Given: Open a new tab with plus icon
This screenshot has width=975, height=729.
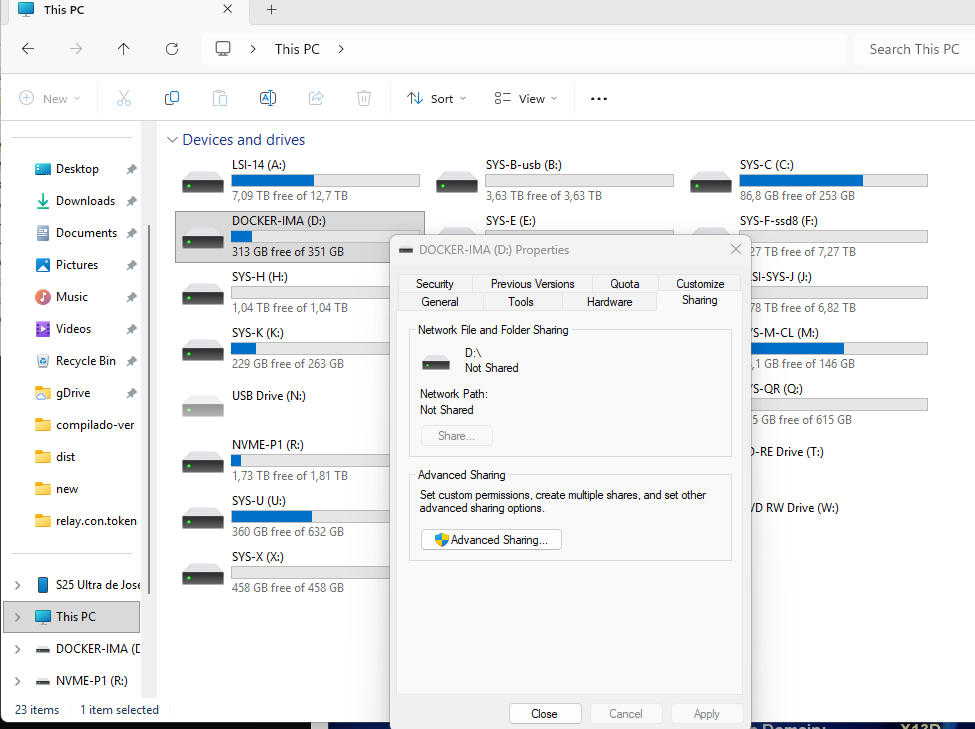Looking at the screenshot, I should (271, 9).
